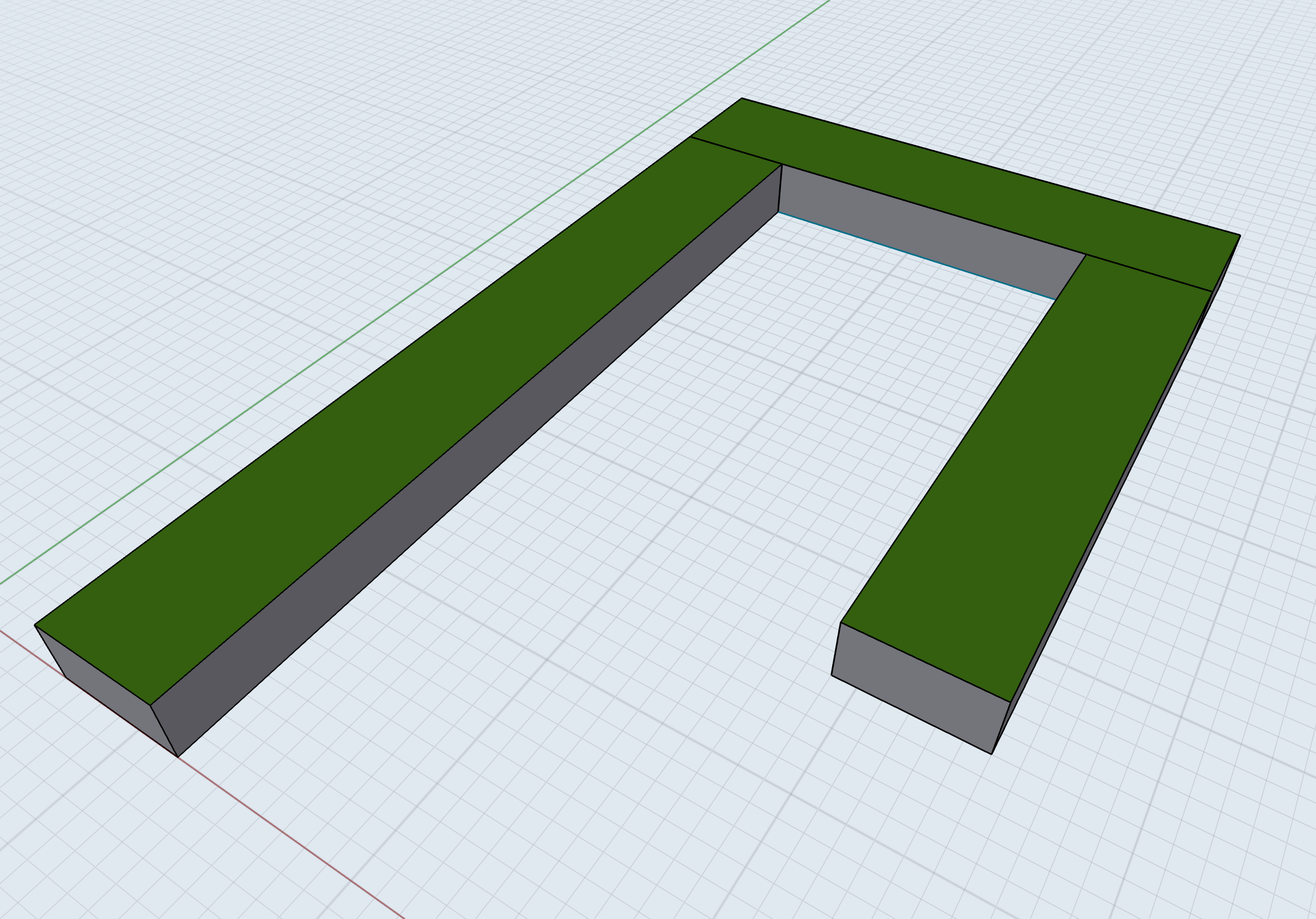Click the highlighted cyan bottom edge of crossbar
Image resolution: width=1316 pixels, height=919 pixels.
tap(917, 256)
